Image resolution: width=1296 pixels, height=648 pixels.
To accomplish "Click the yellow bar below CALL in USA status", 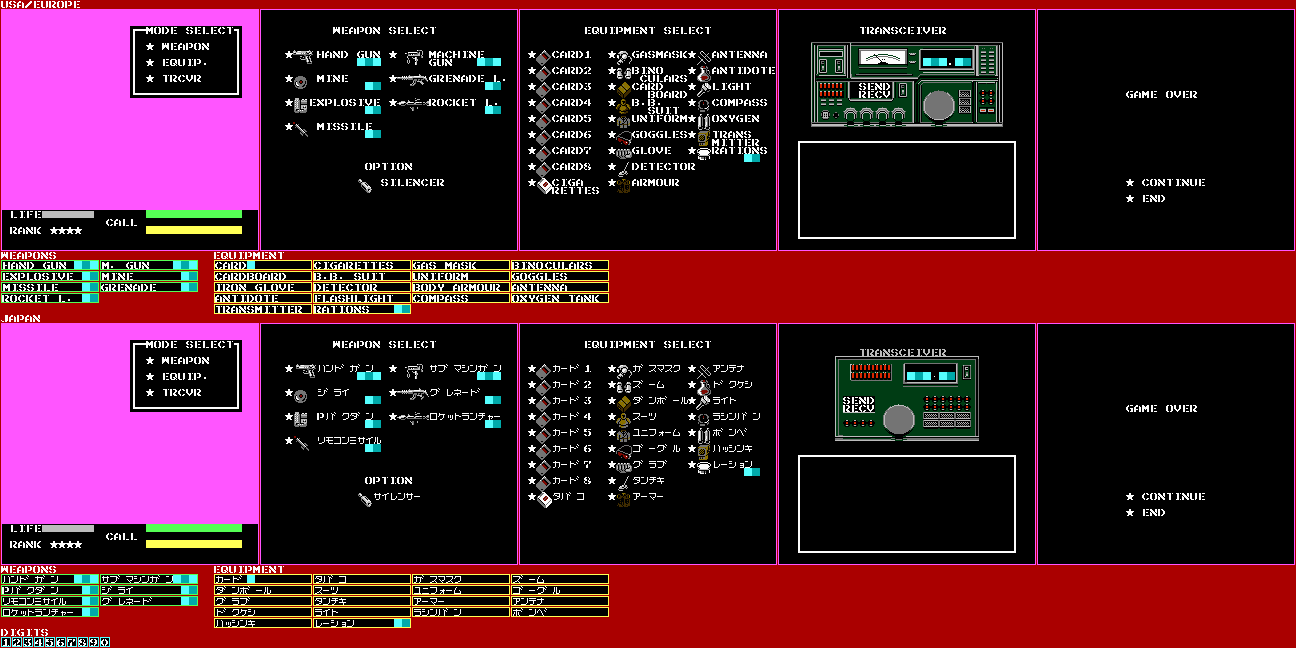I will pyautogui.click(x=194, y=230).
